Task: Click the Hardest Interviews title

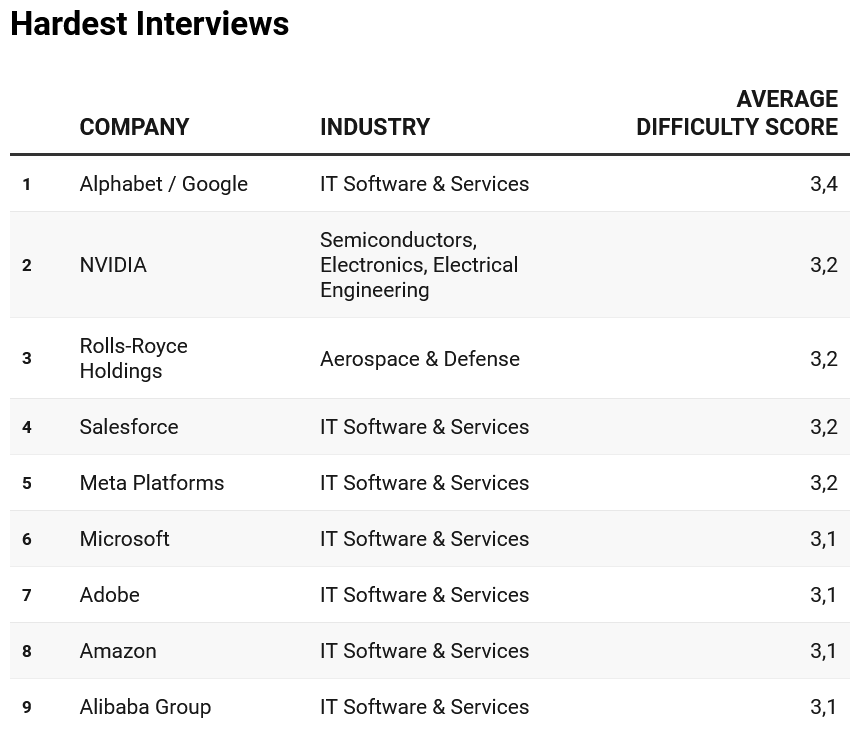Action: tap(149, 24)
